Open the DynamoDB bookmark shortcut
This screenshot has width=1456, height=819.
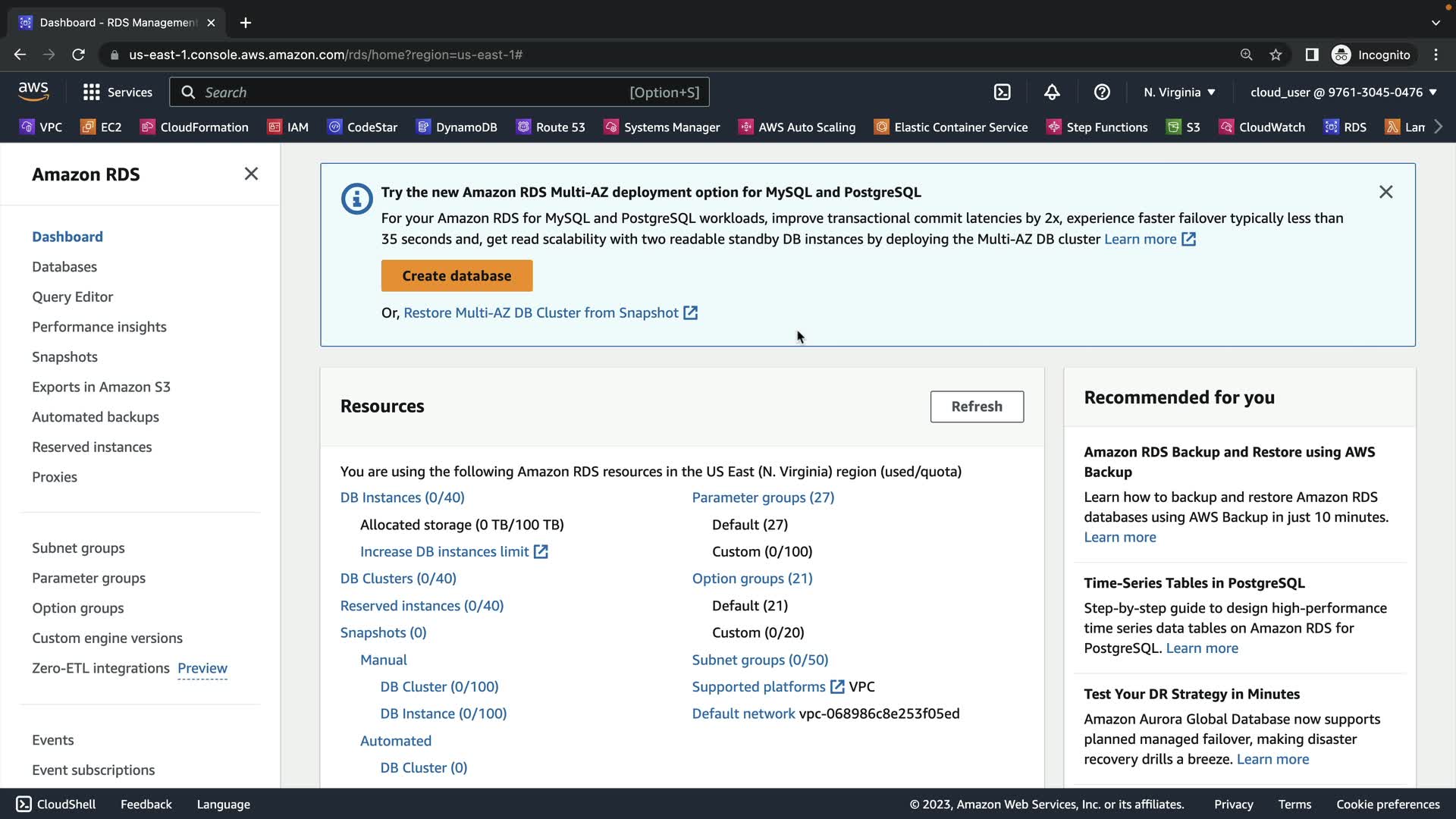457,127
